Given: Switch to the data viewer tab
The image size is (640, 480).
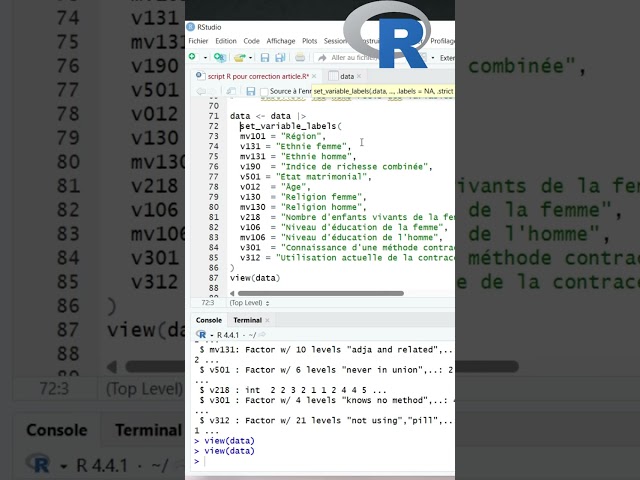Looking at the screenshot, I should (347, 76).
